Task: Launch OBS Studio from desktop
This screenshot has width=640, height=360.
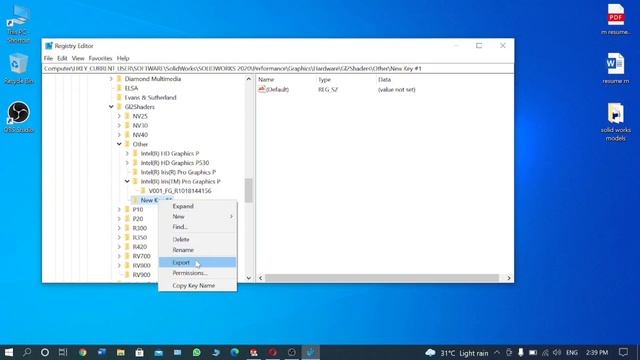Action: tap(19, 118)
